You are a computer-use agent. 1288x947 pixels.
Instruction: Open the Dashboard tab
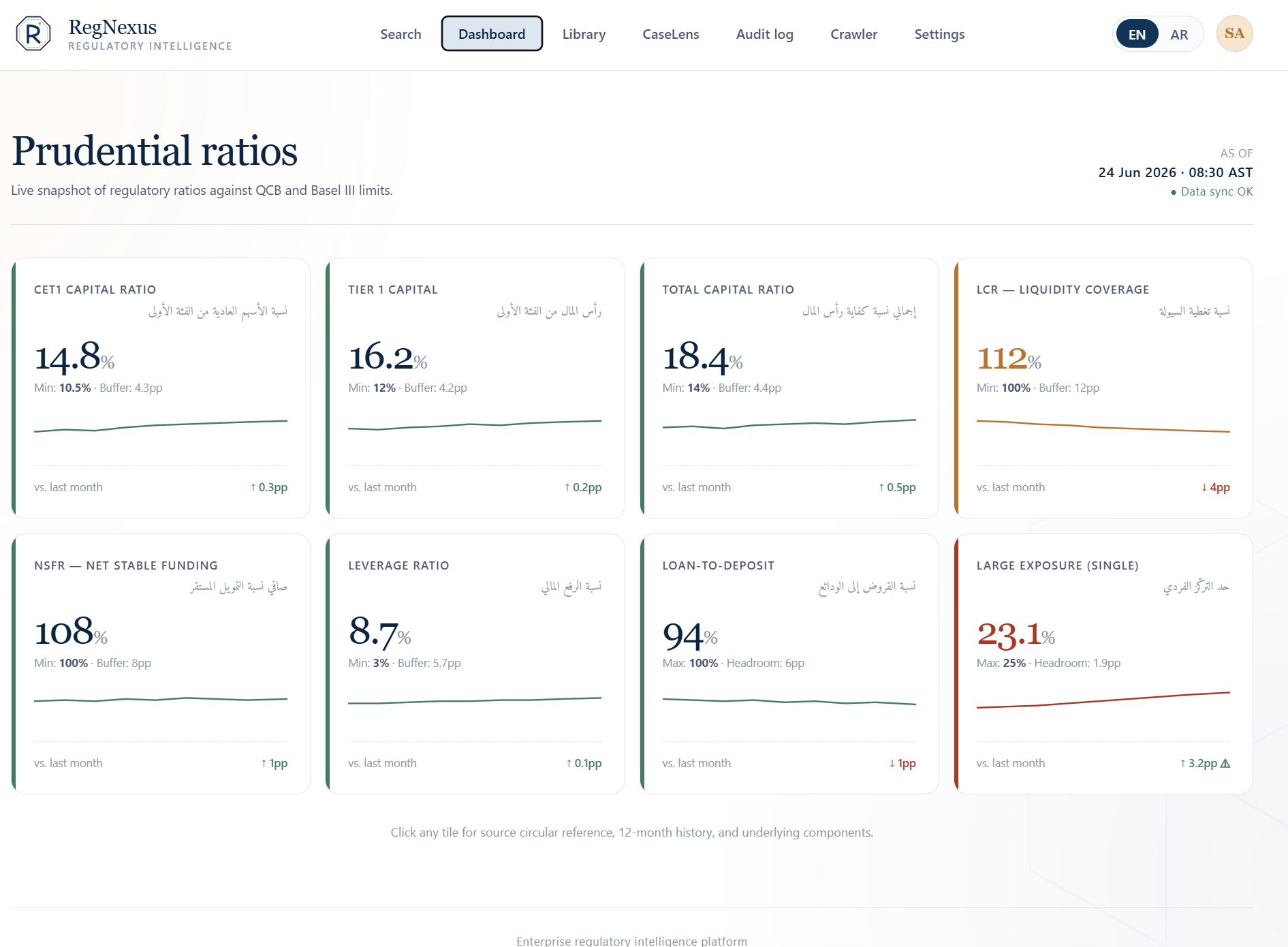pyautogui.click(x=492, y=34)
